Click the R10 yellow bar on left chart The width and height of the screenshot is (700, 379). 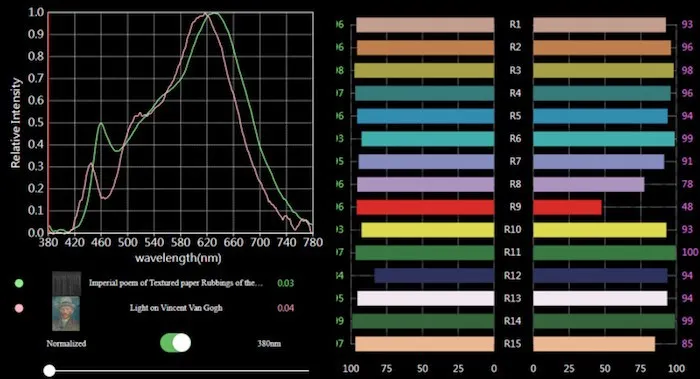pyautogui.click(x=428, y=230)
